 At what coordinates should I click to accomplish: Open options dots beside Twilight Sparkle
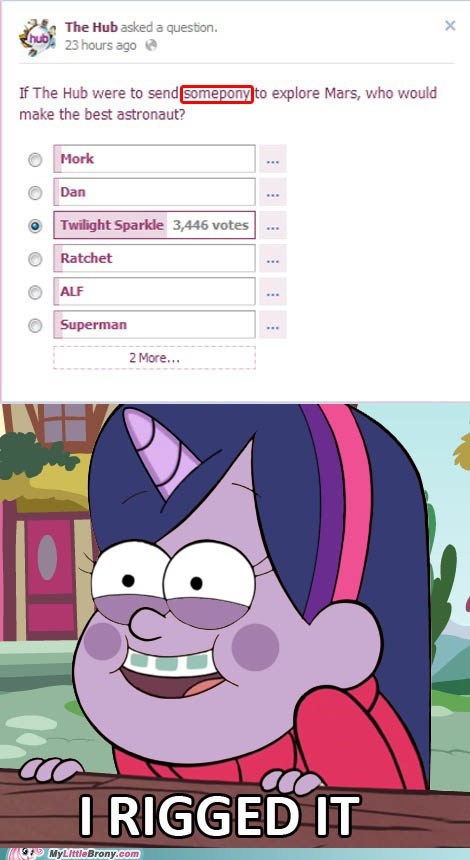pos(273,225)
